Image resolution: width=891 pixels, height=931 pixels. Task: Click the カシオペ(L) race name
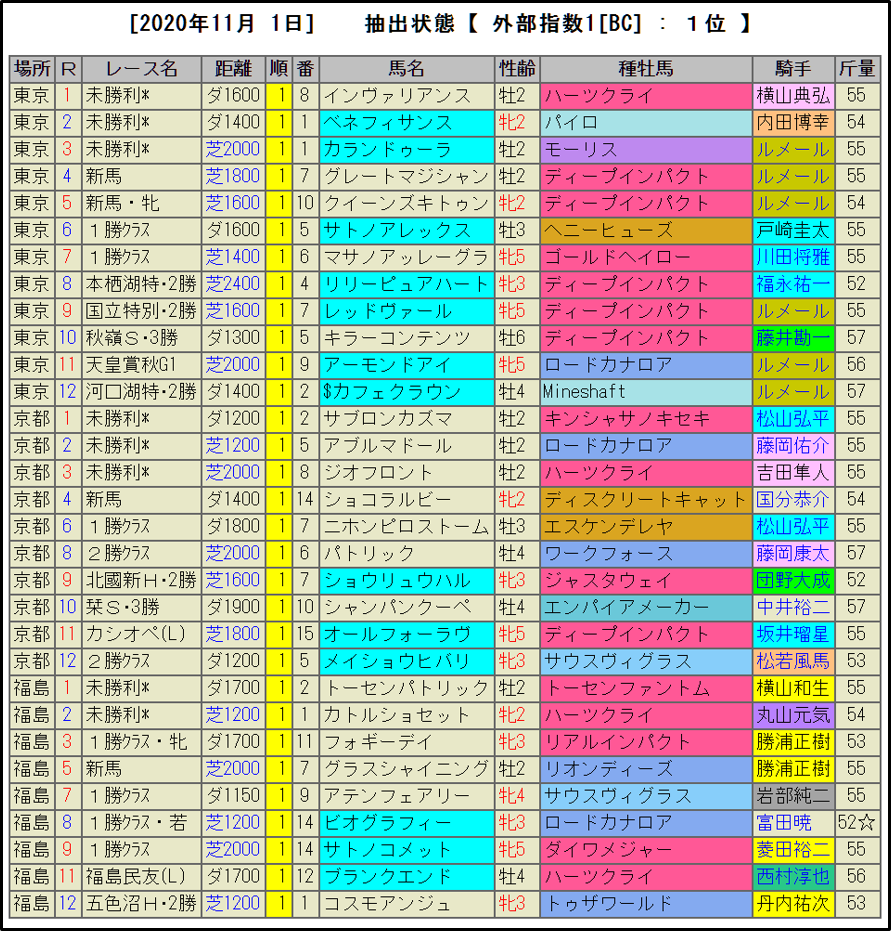click(x=141, y=634)
